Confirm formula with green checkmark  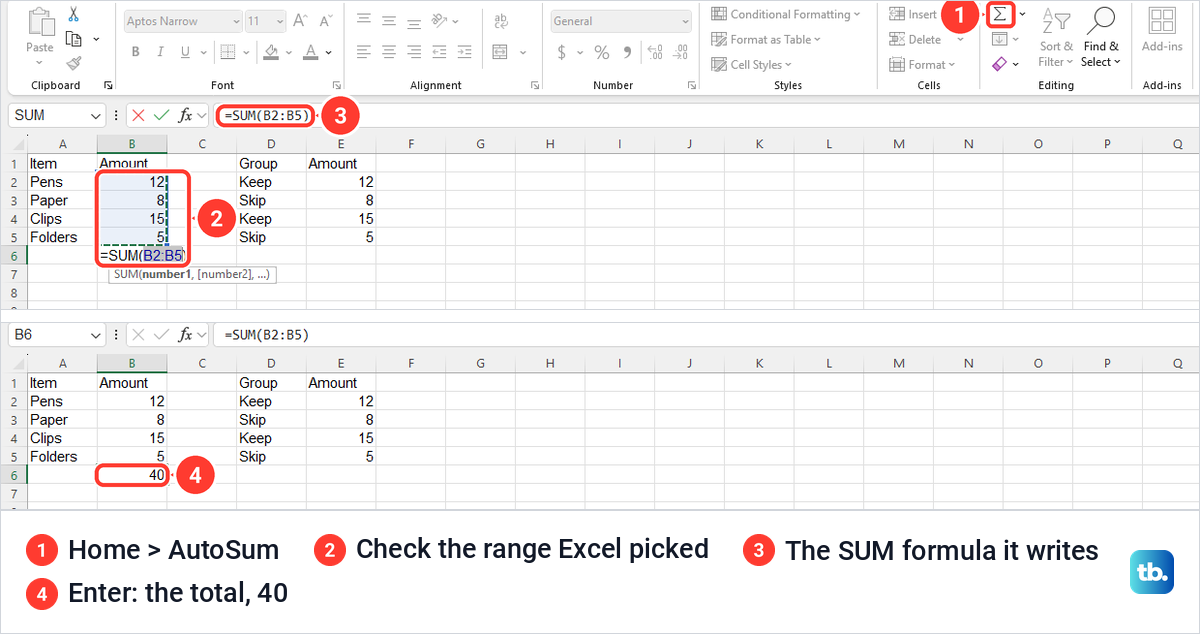162,115
